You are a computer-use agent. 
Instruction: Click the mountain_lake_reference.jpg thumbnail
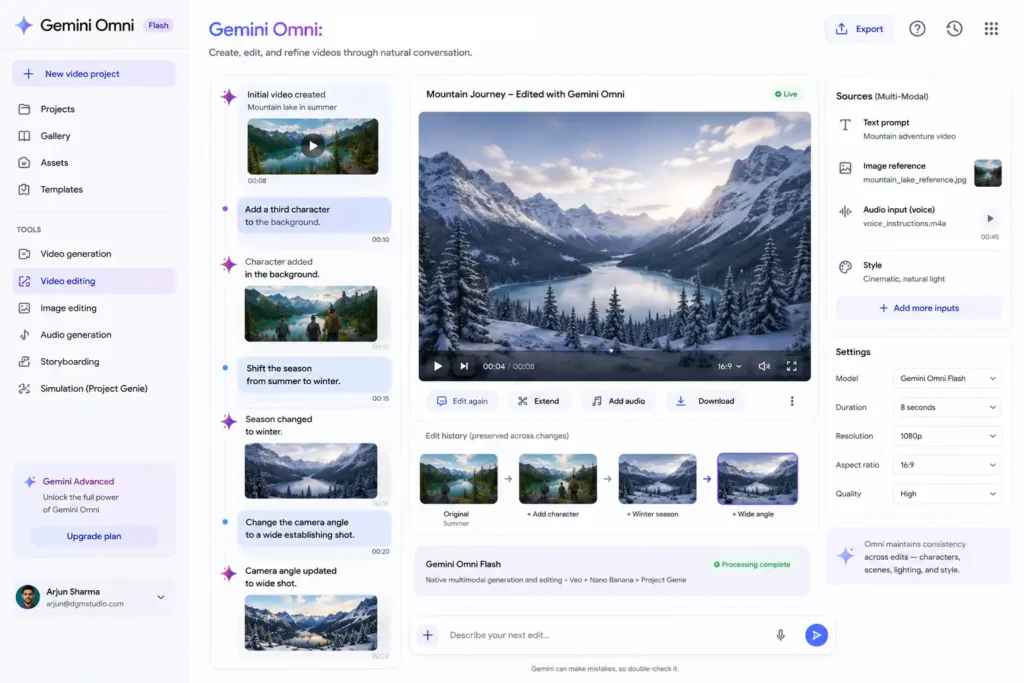point(987,173)
